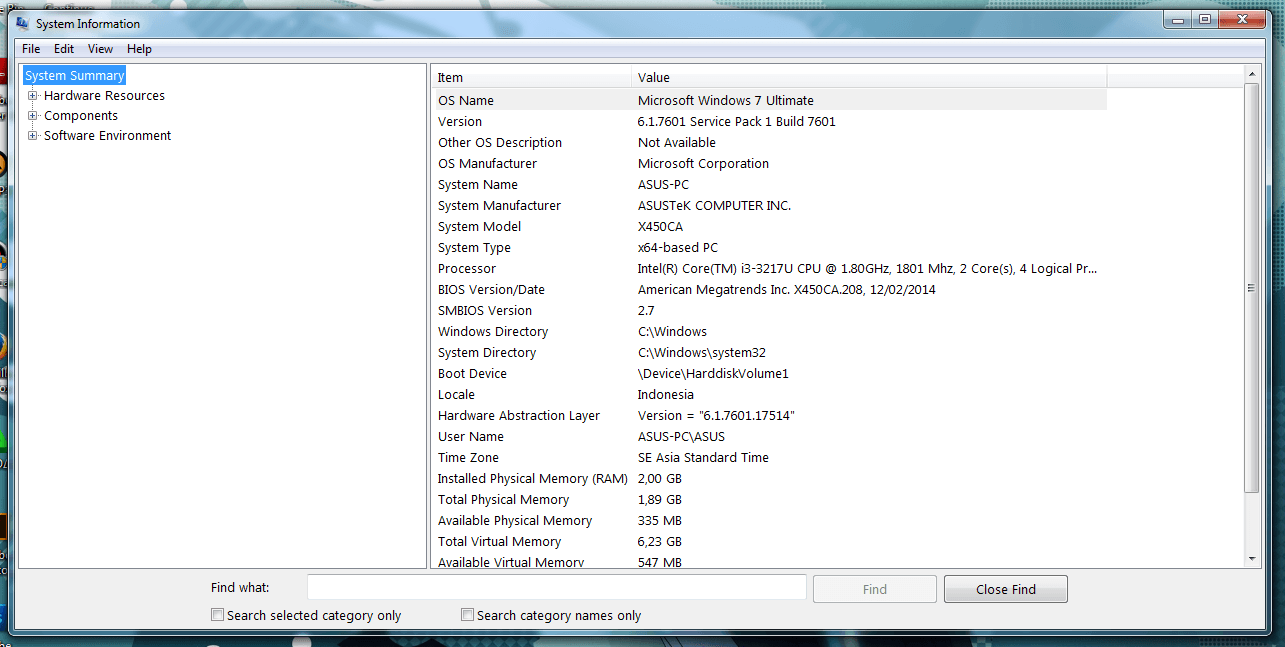Click the value SE Asia Standard Time
This screenshot has width=1285, height=647.
703,457
